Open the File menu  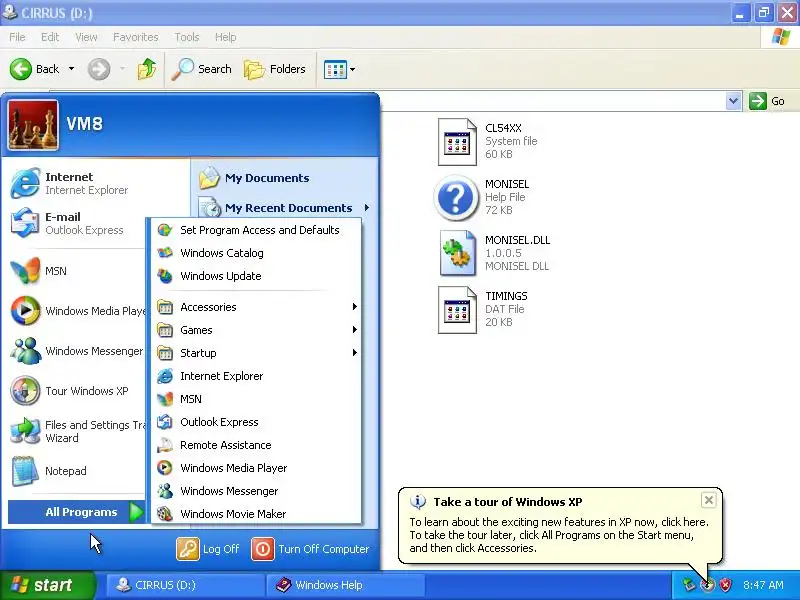17,37
